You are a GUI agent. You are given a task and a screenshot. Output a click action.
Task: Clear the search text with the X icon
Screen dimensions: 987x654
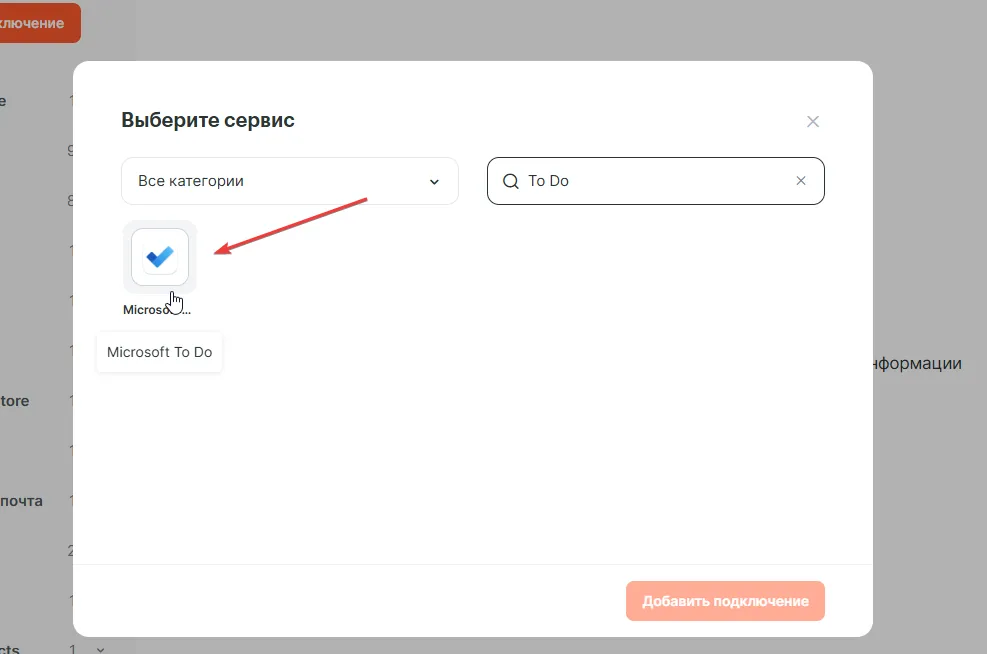(800, 181)
